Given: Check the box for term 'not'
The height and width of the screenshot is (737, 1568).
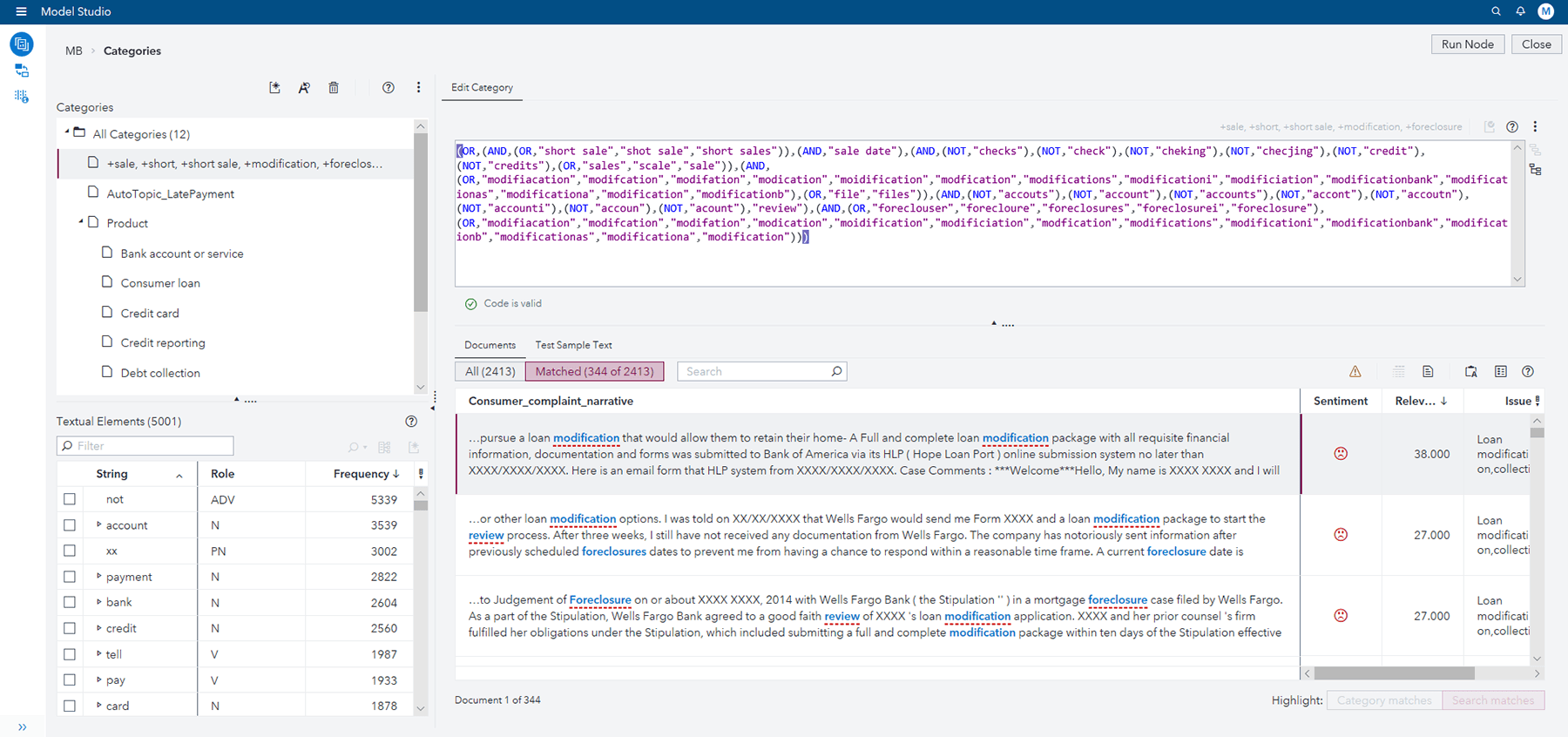Looking at the screenshot, I should [x=70, y=499].
